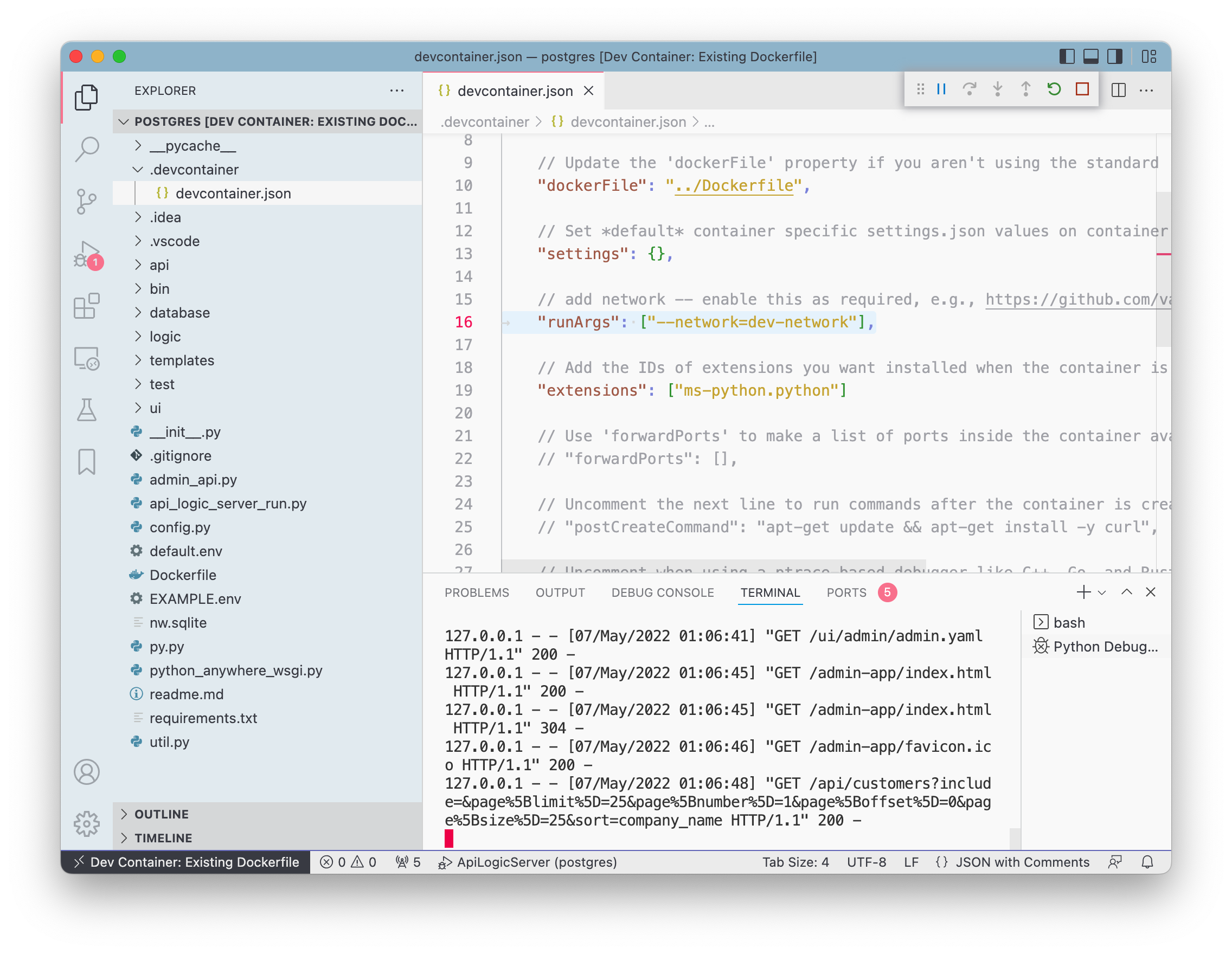Switch to the Ports tab

(x=846, y=592)
